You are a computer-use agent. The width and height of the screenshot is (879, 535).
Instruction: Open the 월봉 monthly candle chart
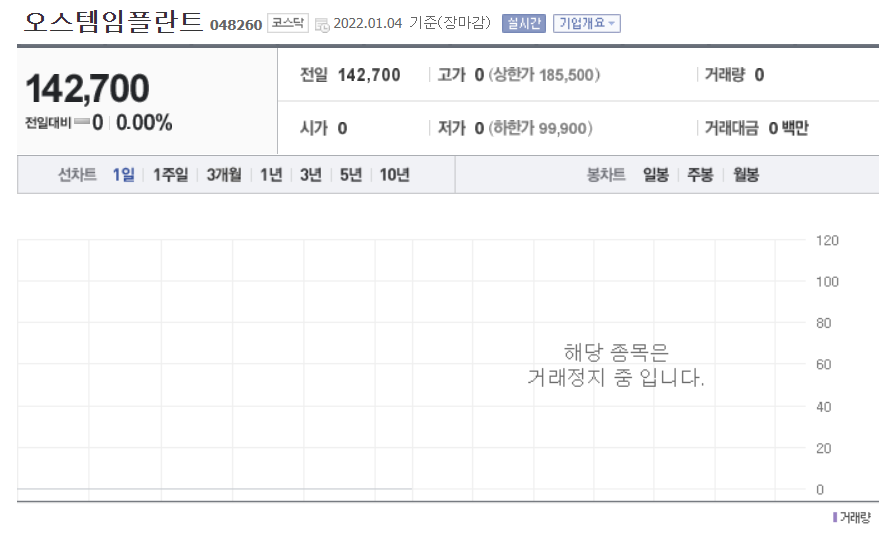(x=746, y=175)
